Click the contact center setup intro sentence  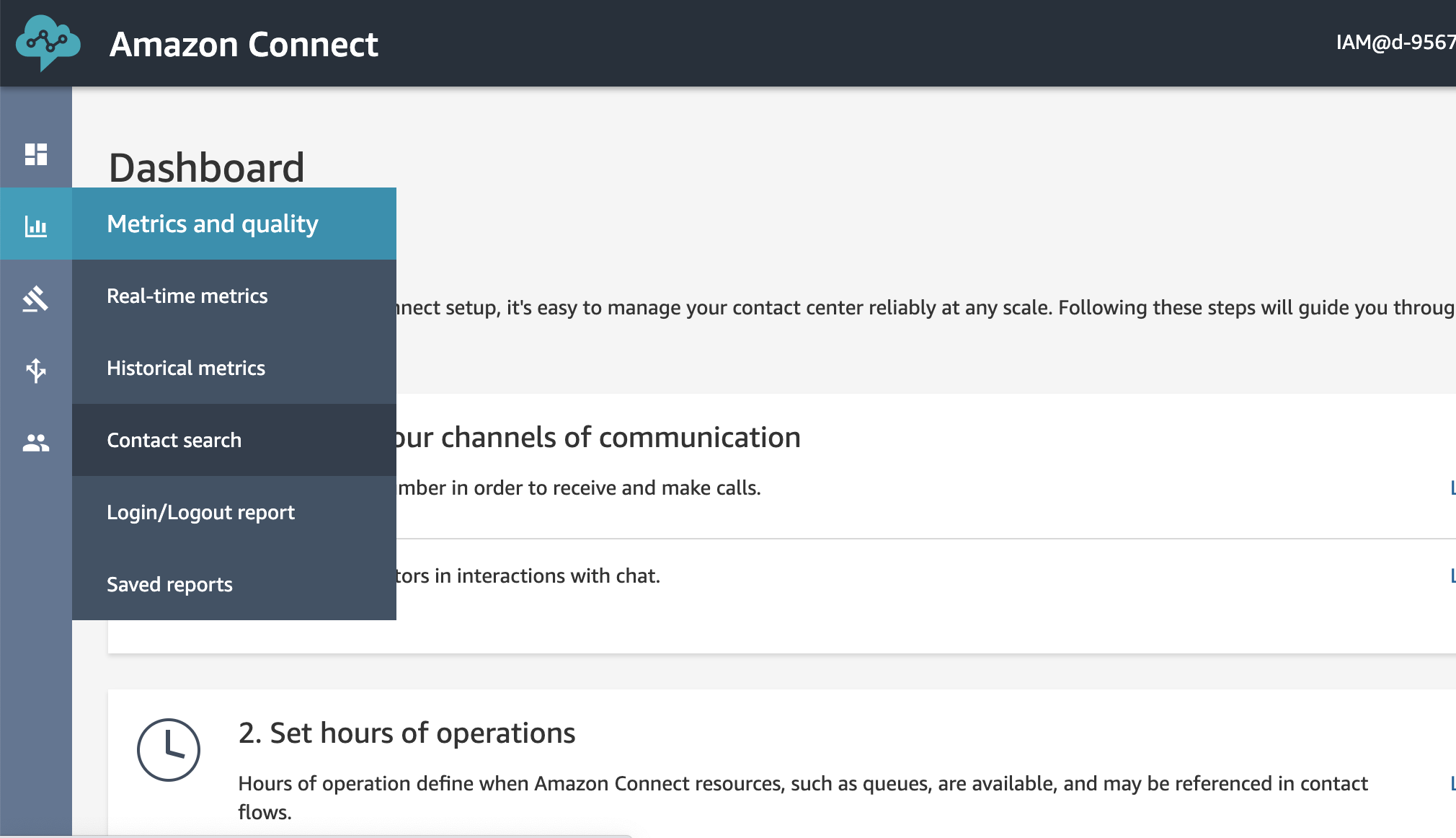[925, 307]
